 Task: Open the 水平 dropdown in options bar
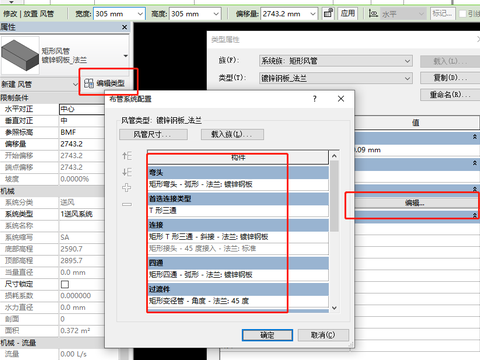click(x=421, y=14)
